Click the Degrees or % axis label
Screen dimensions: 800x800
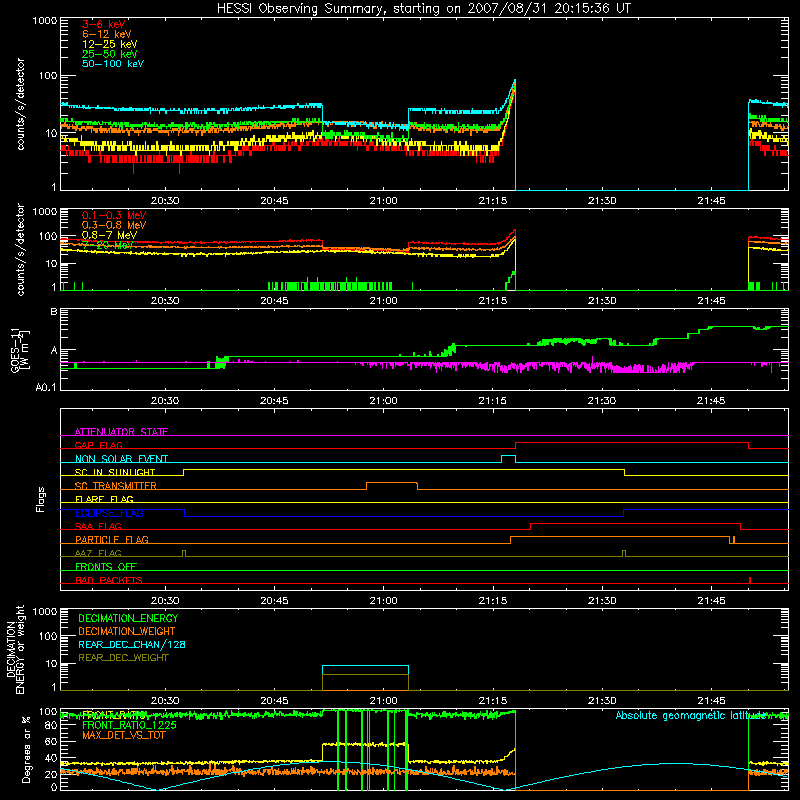pos(26,749)
